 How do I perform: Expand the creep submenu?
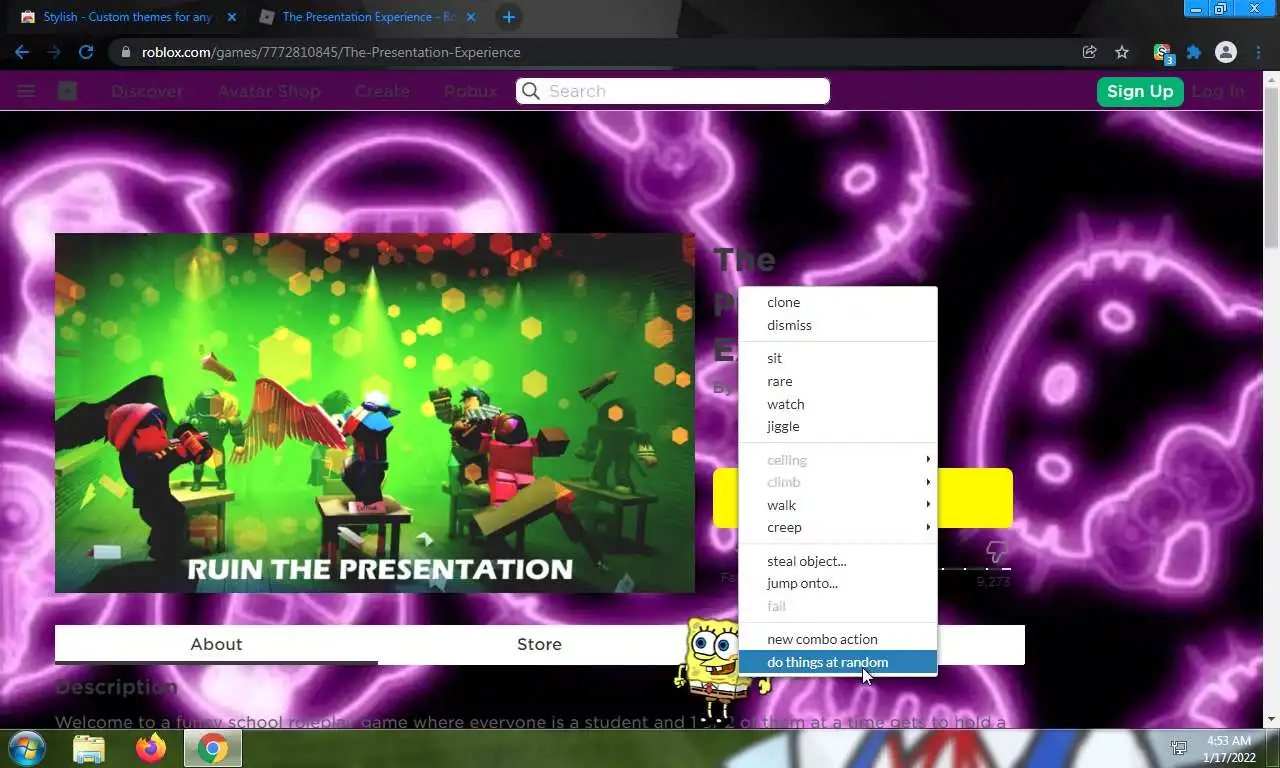(837, 527)
